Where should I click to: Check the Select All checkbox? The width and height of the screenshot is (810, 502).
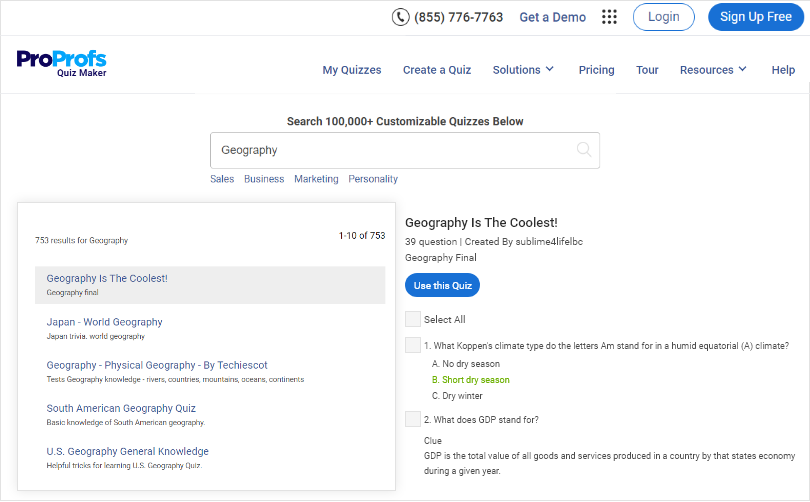point(413,319)
